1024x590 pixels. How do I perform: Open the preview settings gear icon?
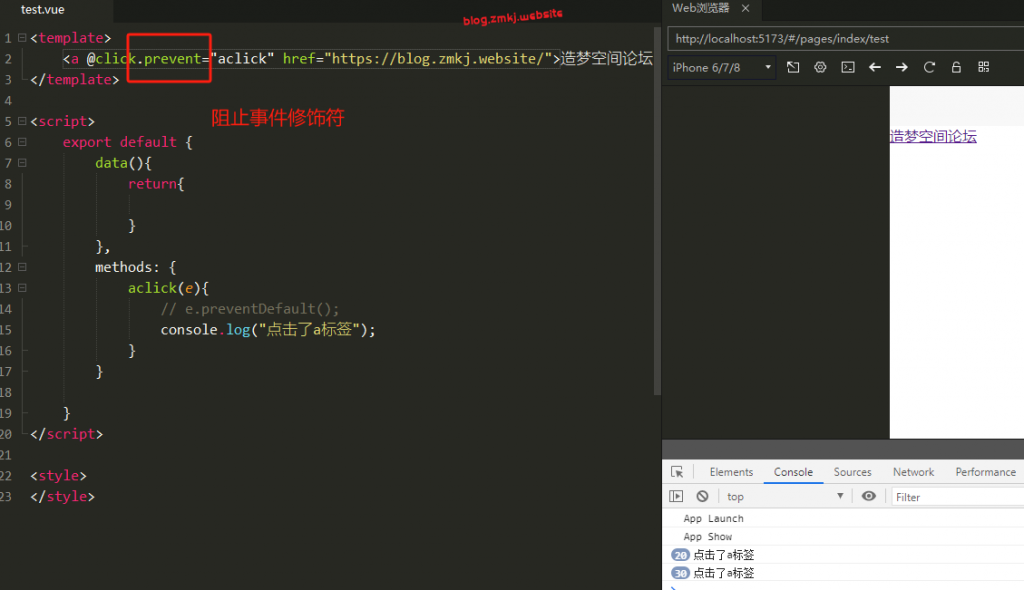click(820, 67)
